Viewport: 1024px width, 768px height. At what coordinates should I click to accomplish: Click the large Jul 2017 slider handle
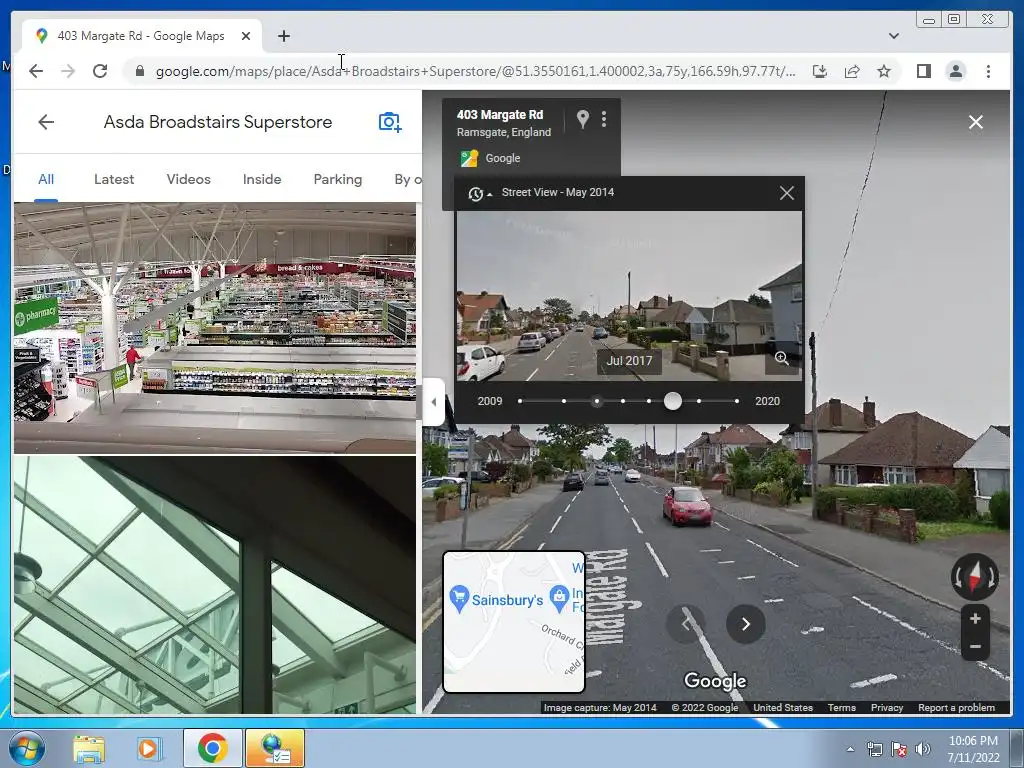[673, 401]
